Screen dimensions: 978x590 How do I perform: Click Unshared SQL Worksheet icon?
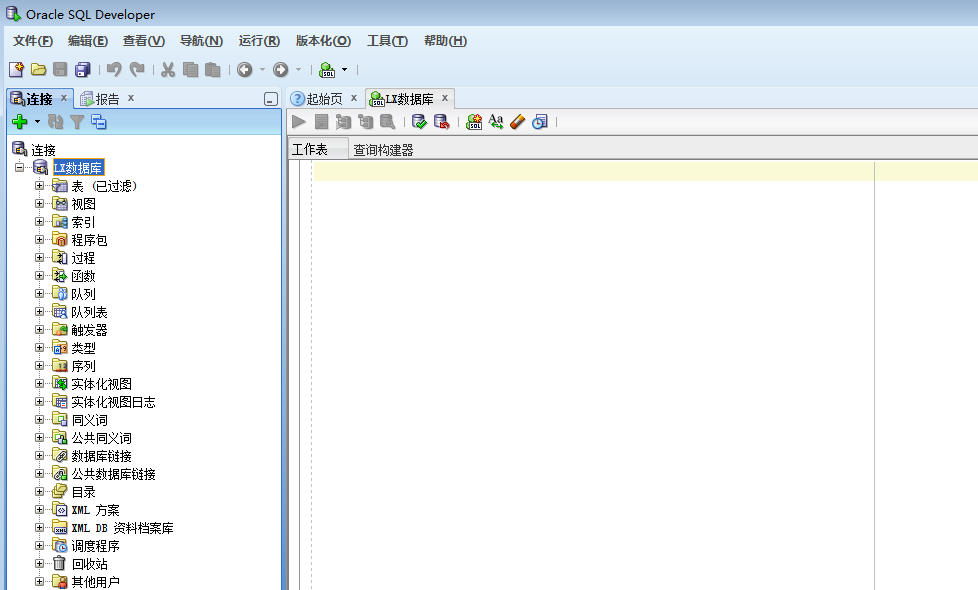(474, 122)
